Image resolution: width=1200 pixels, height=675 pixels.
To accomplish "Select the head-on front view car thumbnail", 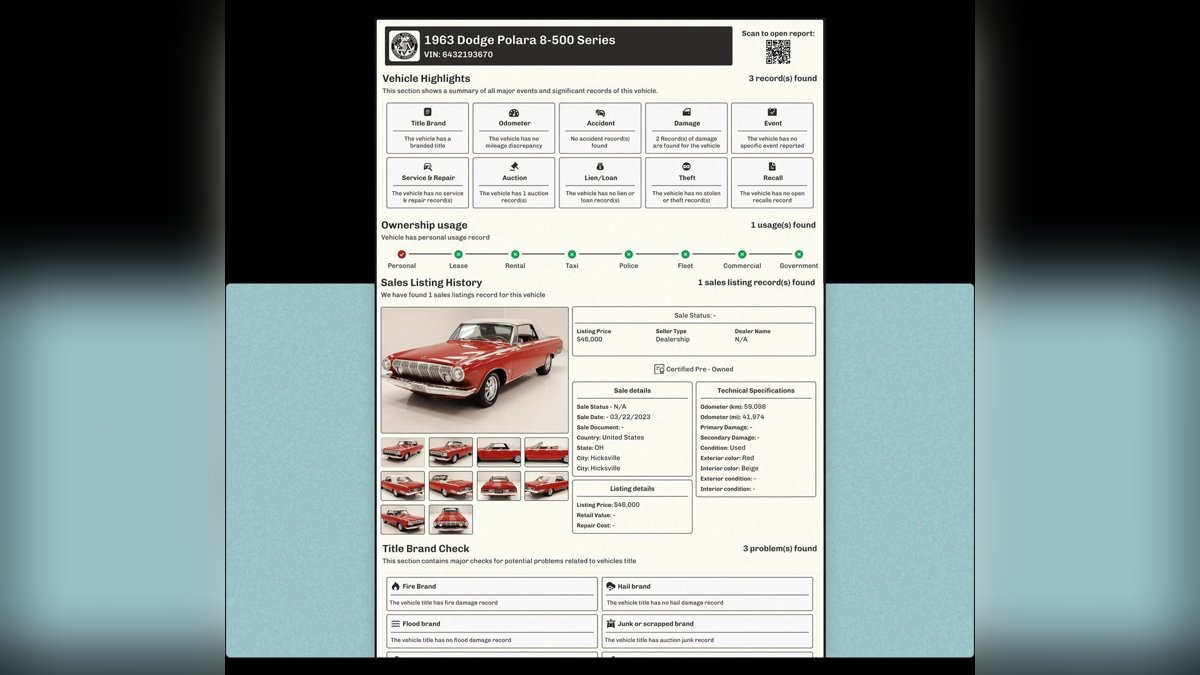I will coord(451,519).
